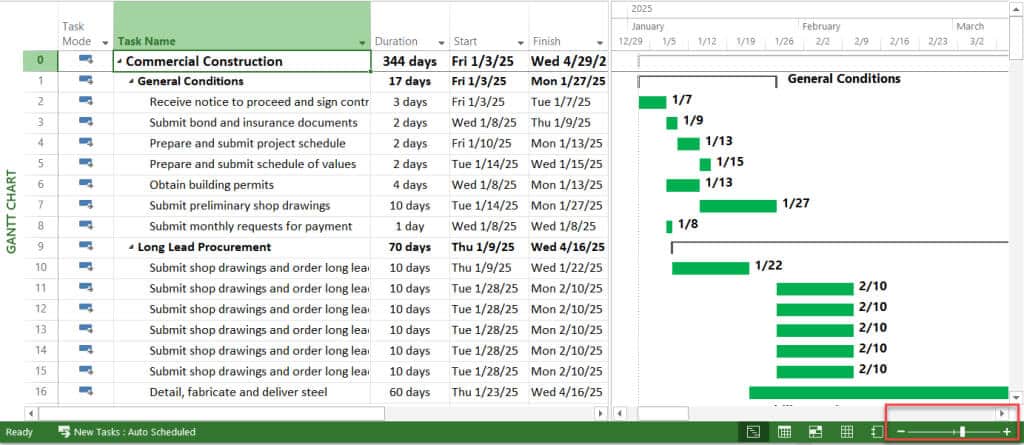The width and height of the screenshot is (1024, 445).
Task: Open the Finish column dropdown arrow
Action: pos(598,43)
